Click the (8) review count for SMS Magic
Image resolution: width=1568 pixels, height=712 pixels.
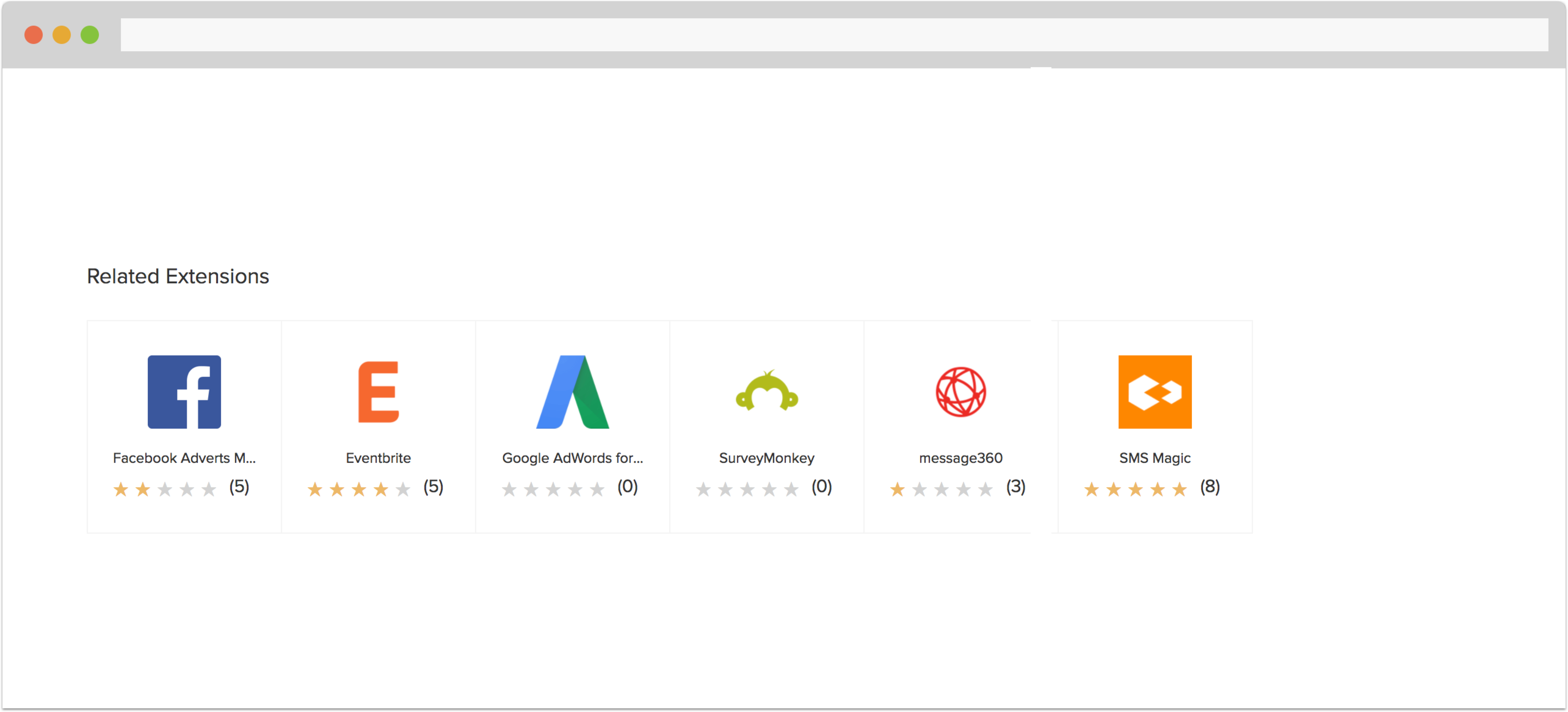pyautogui.click(x=1210, y=487)
